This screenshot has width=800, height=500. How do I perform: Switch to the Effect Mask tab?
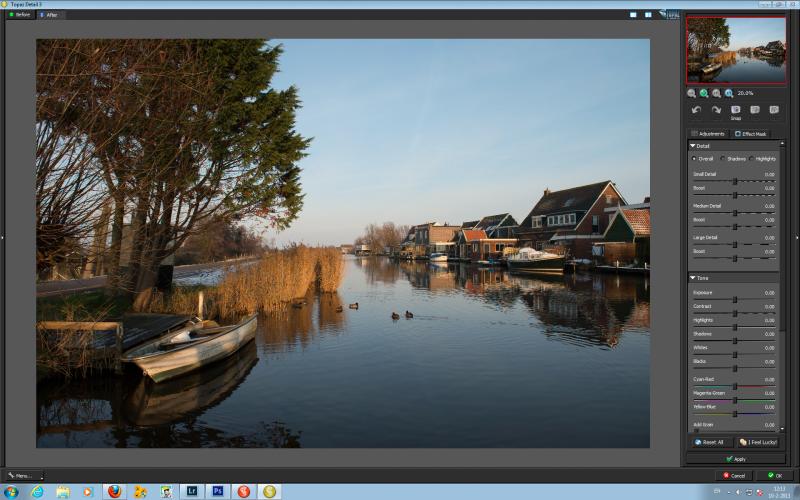coord(751,134)
